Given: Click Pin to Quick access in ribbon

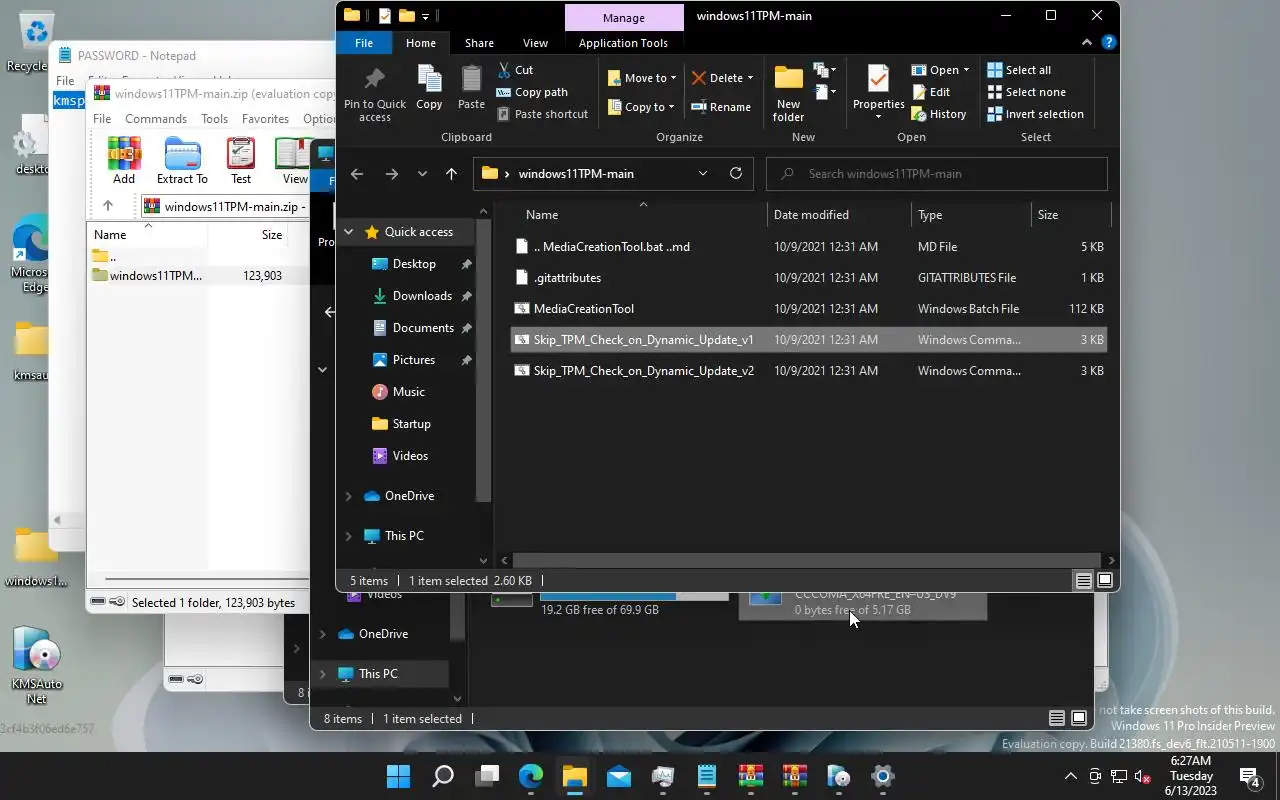Looking at the screenshot, I should tap(375, 94).
